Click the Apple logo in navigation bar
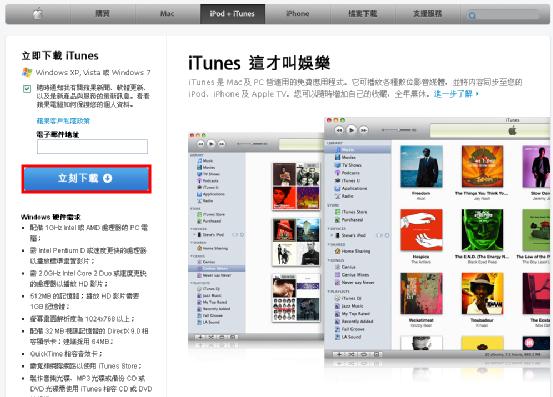This screenshot has width=553, height=397. (x=38, y=14)
